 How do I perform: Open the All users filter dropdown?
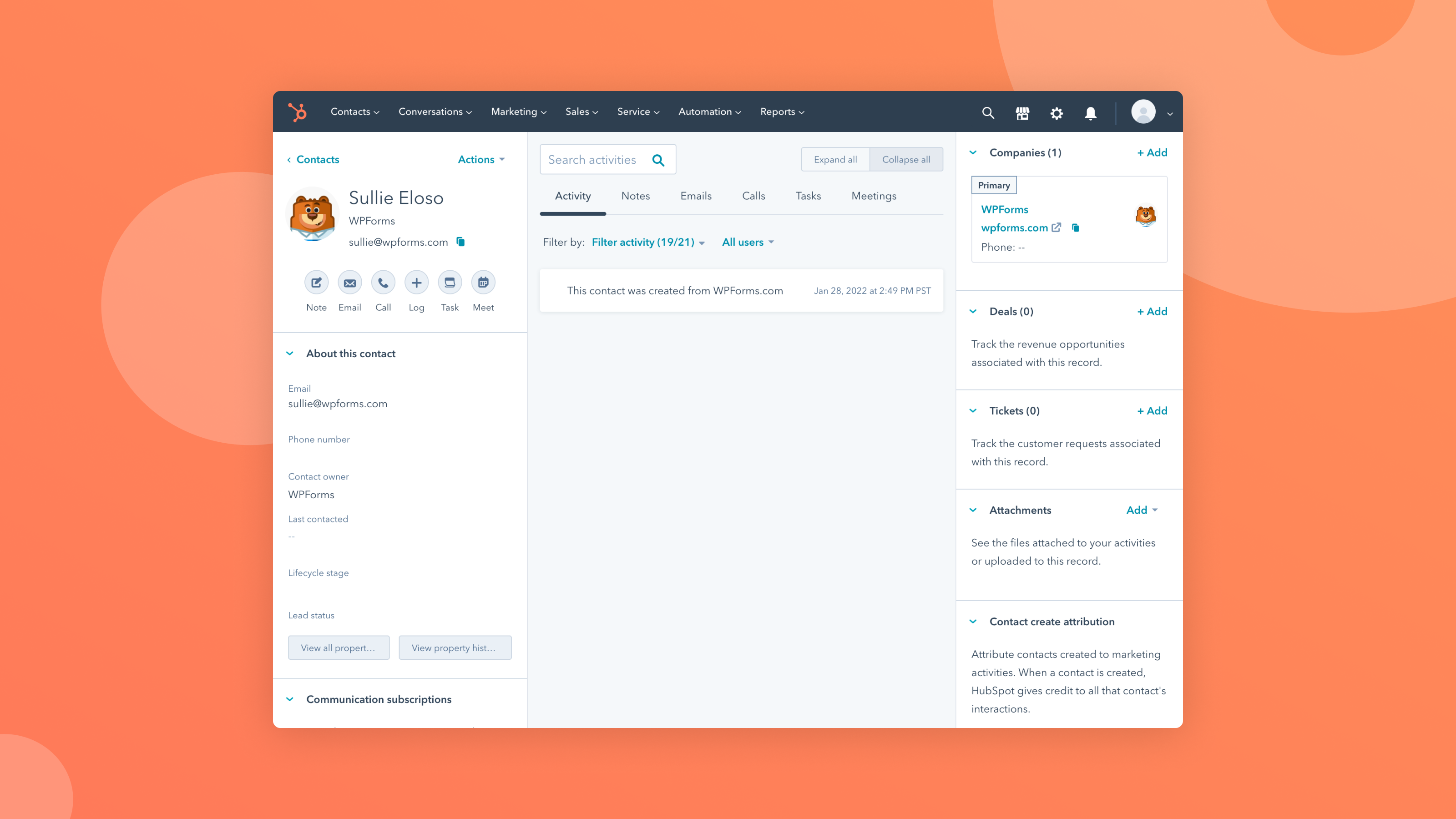coord(747,242)
